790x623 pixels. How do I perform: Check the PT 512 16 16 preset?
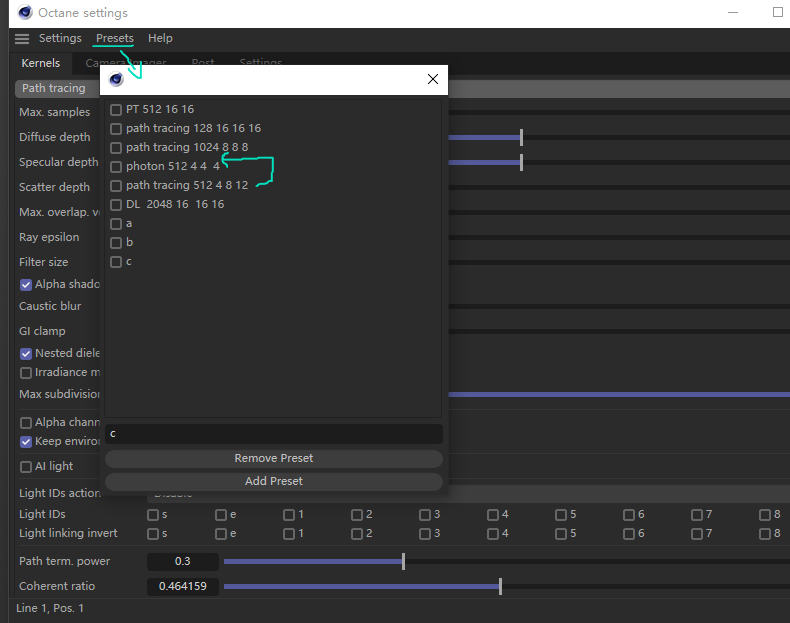(116, 110)
